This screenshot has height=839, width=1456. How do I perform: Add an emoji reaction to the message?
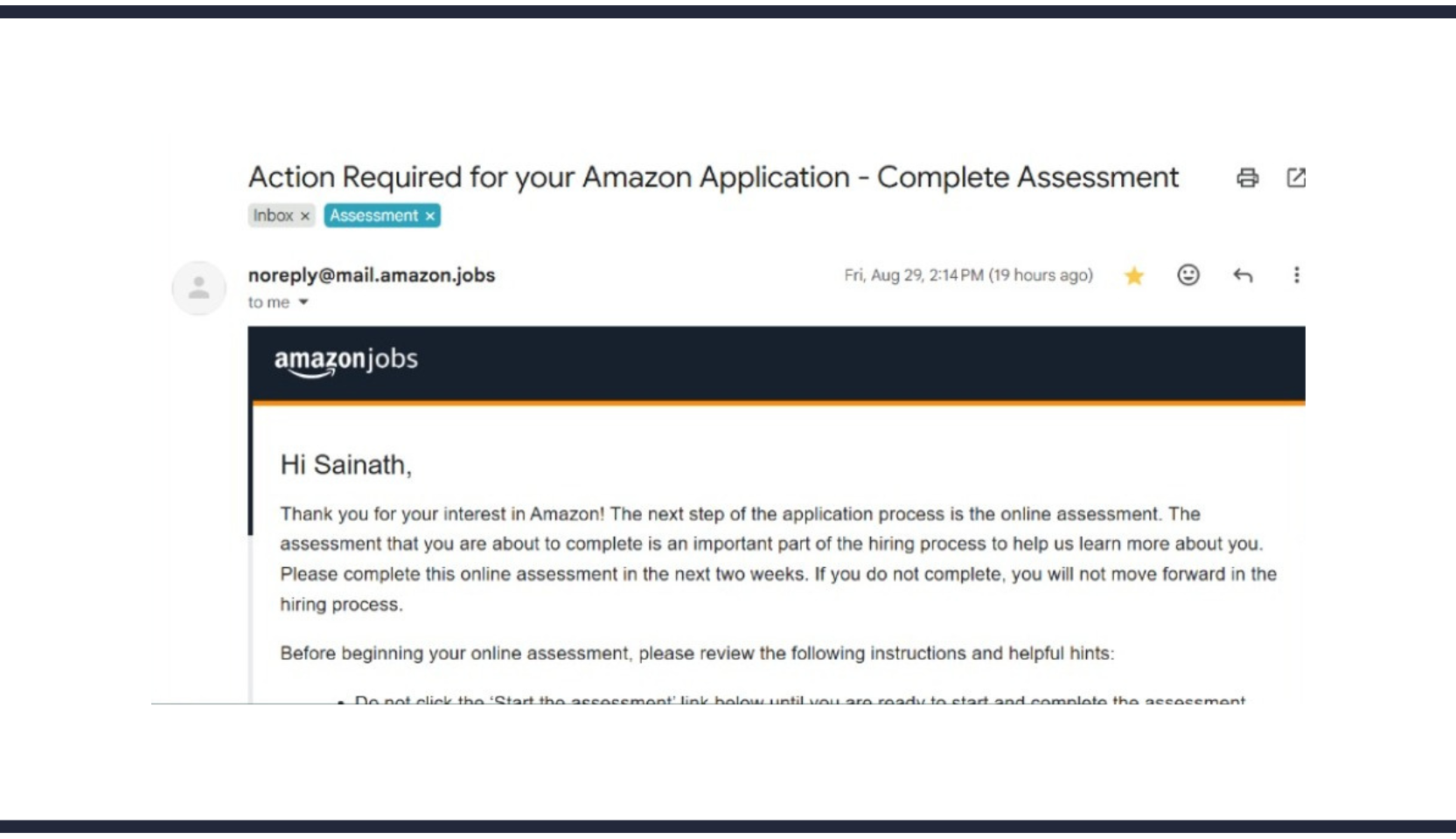pos(1188,275)
